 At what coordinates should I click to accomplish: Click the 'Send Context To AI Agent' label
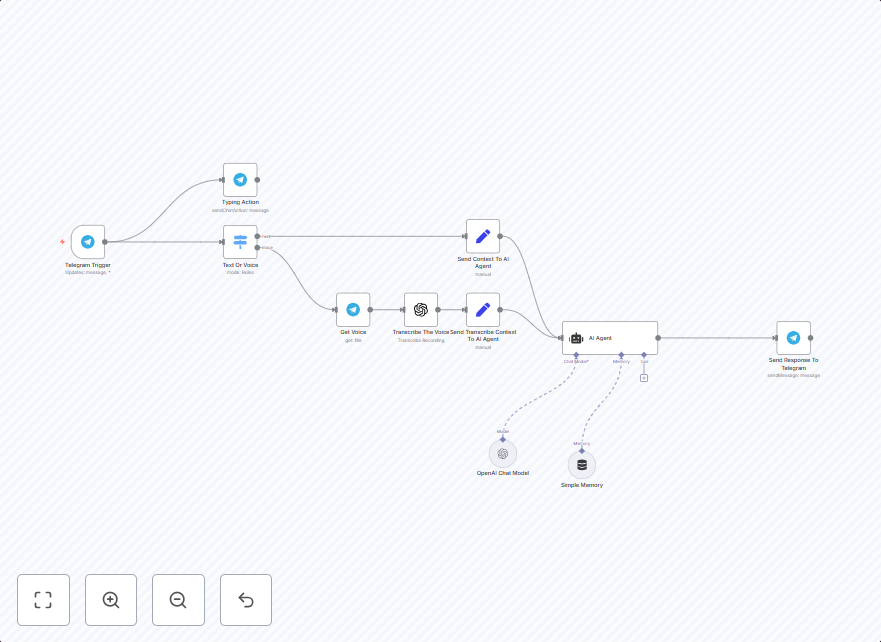(x=483, y=262)
